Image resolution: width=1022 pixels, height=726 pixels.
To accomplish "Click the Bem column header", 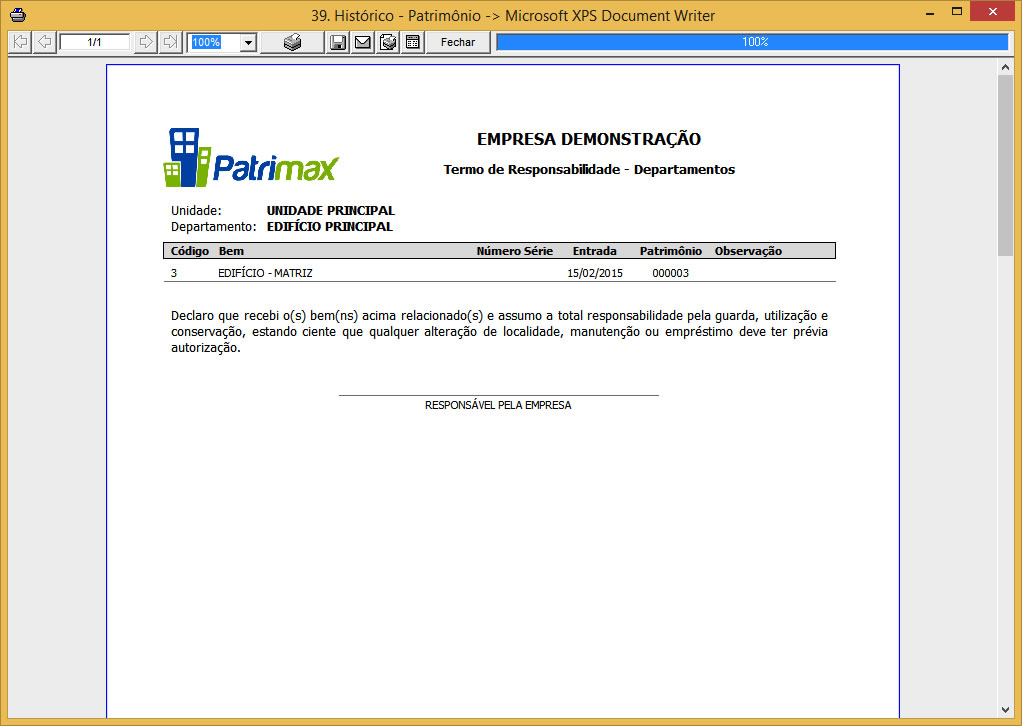I will pyautogui.click(x=231, y=251).
